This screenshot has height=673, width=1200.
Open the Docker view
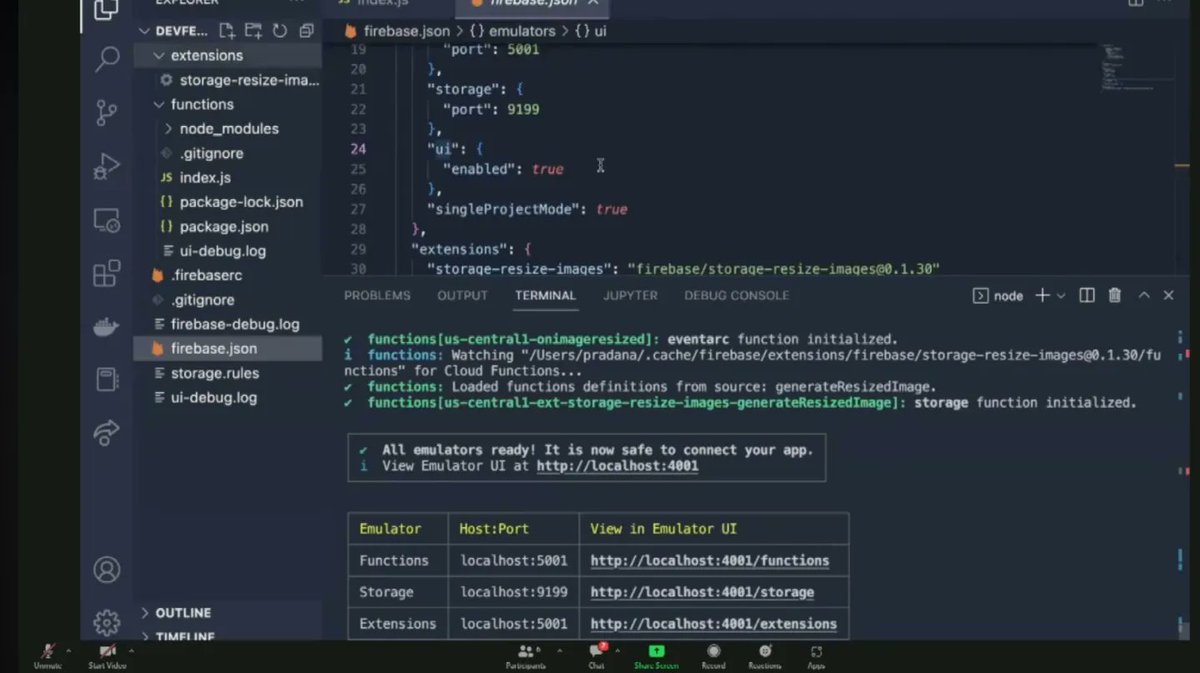(107, 326)
